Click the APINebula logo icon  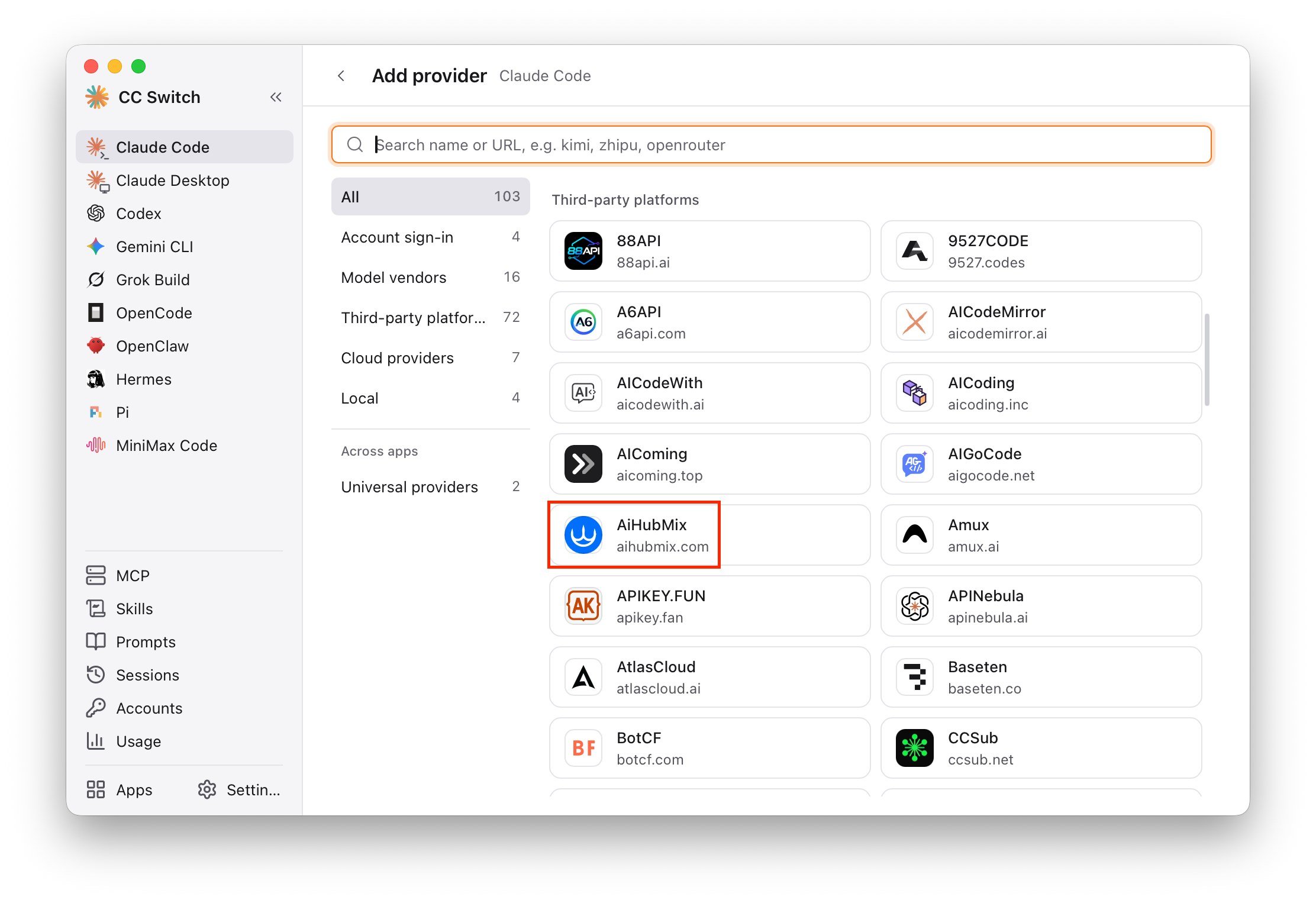[915, 606]
